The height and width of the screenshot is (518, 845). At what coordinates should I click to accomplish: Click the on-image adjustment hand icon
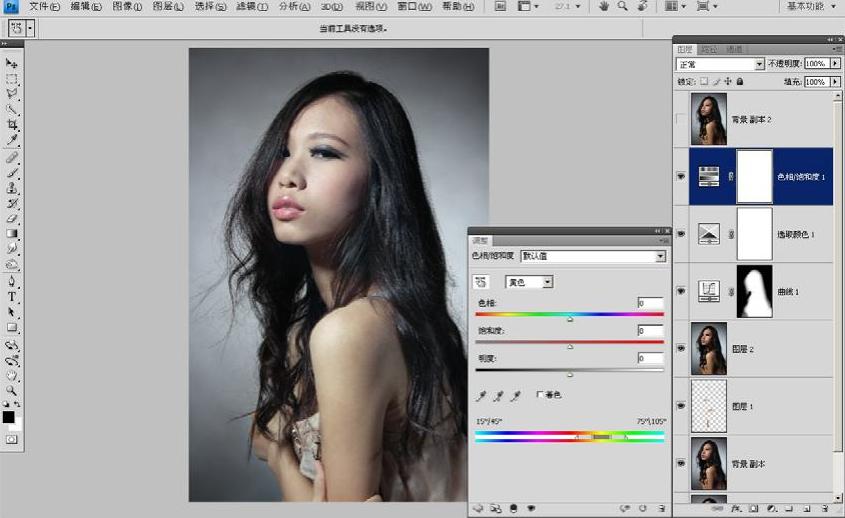coord(481,282)
